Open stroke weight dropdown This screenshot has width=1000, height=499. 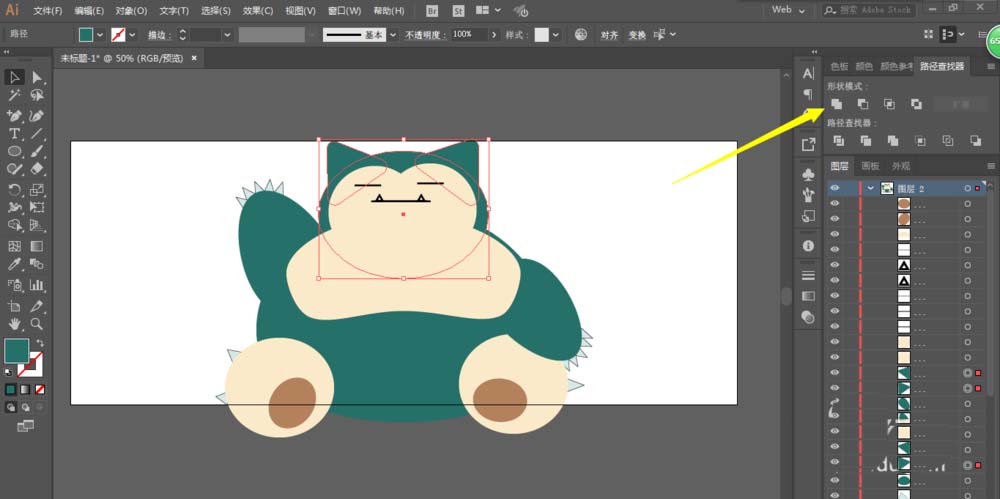tap(227, 35)
